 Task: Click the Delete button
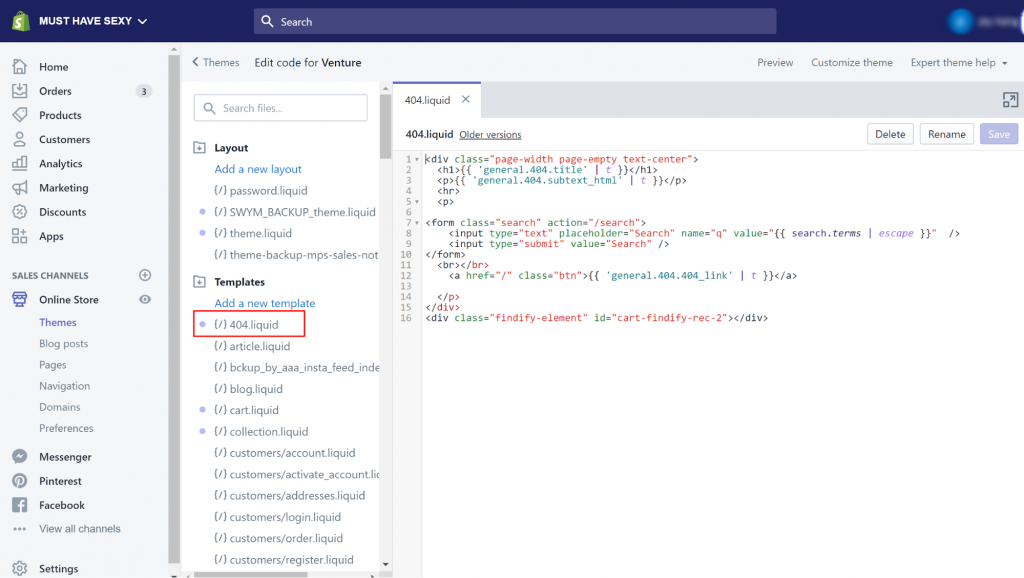pos(890,134)
